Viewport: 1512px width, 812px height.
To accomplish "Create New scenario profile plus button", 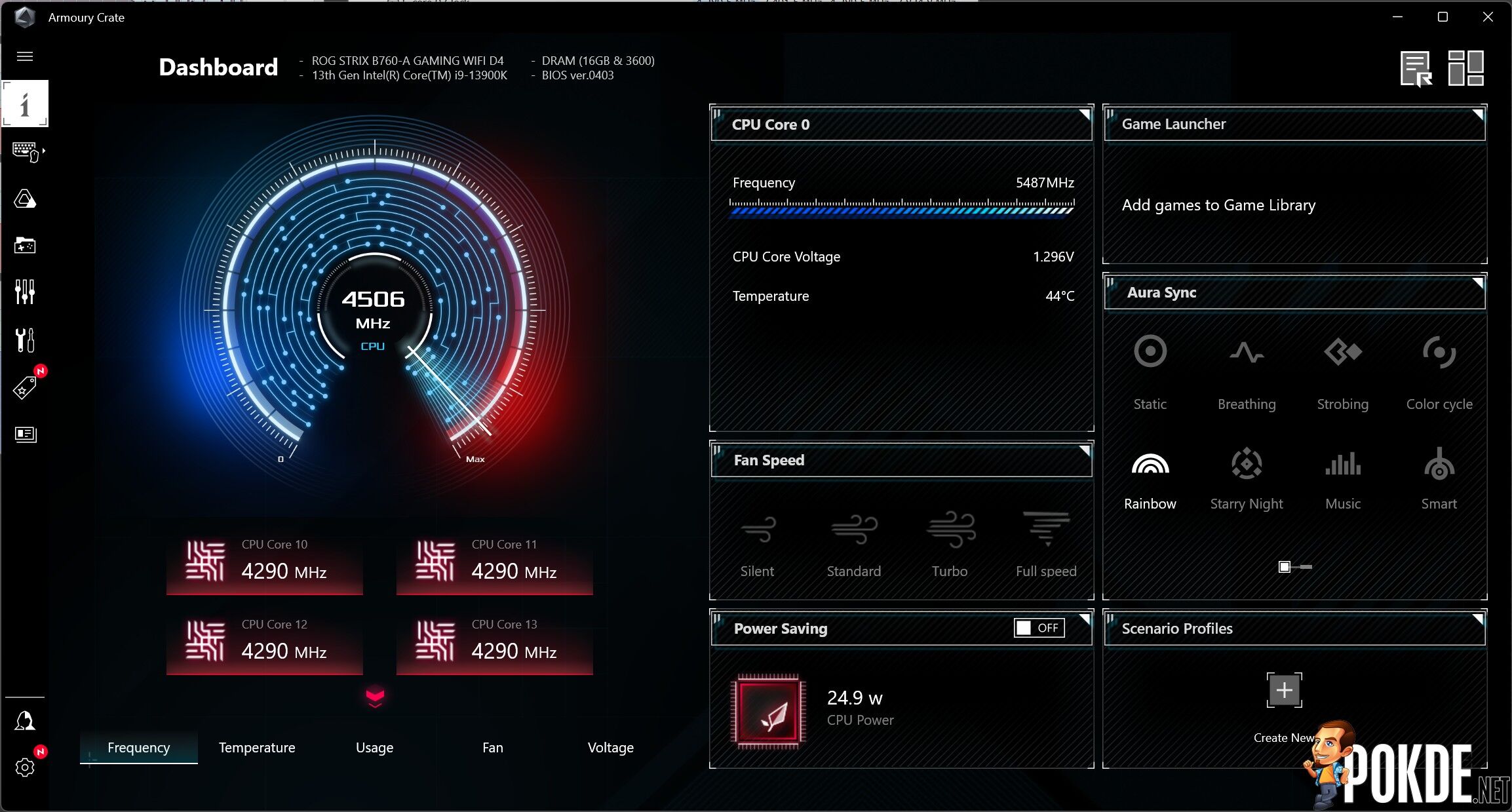I will 1285,690.
